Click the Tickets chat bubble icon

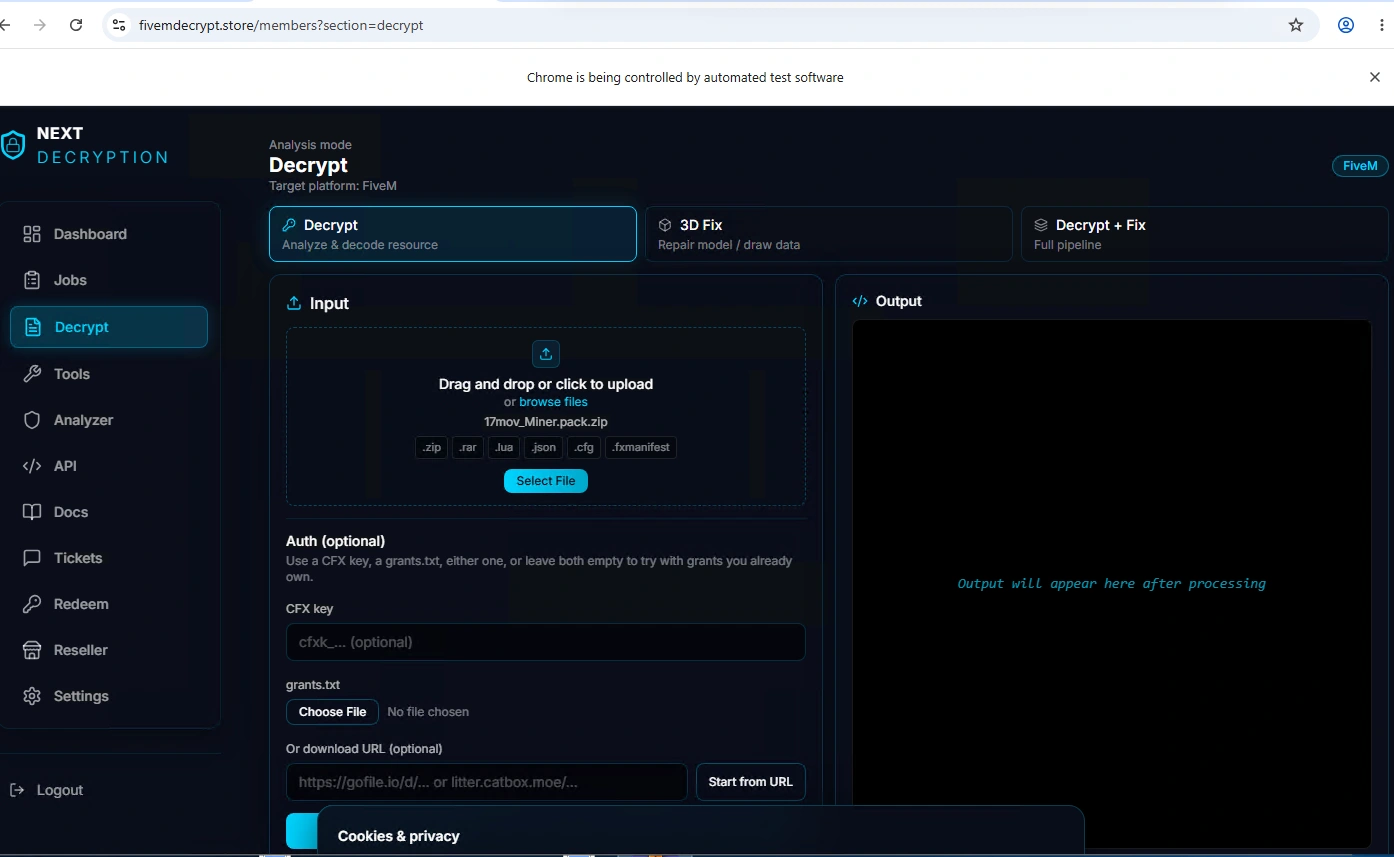tap(32, 558)
